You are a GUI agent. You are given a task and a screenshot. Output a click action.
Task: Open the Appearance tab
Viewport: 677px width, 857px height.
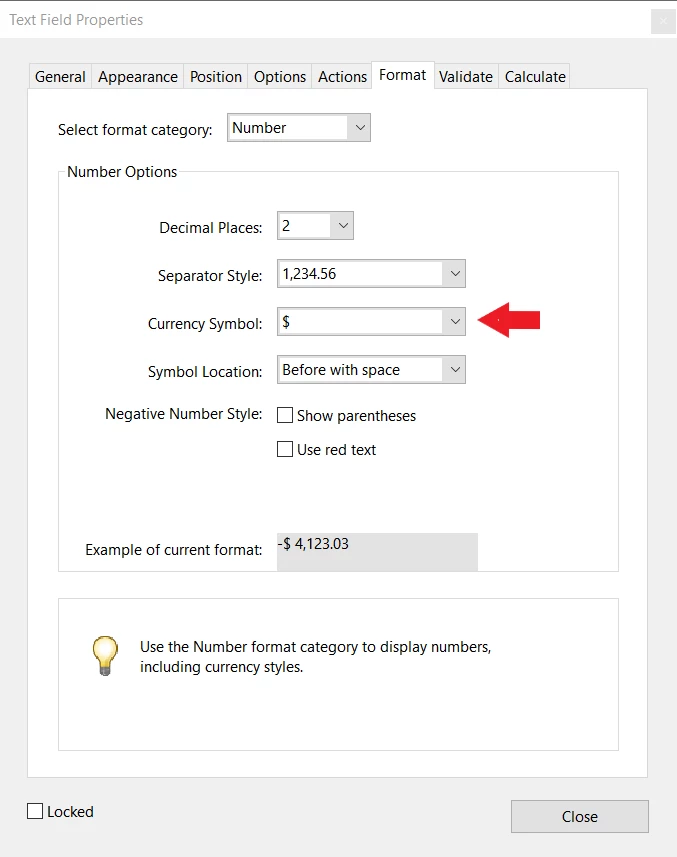pyautogui.click(x=138, y=77)
